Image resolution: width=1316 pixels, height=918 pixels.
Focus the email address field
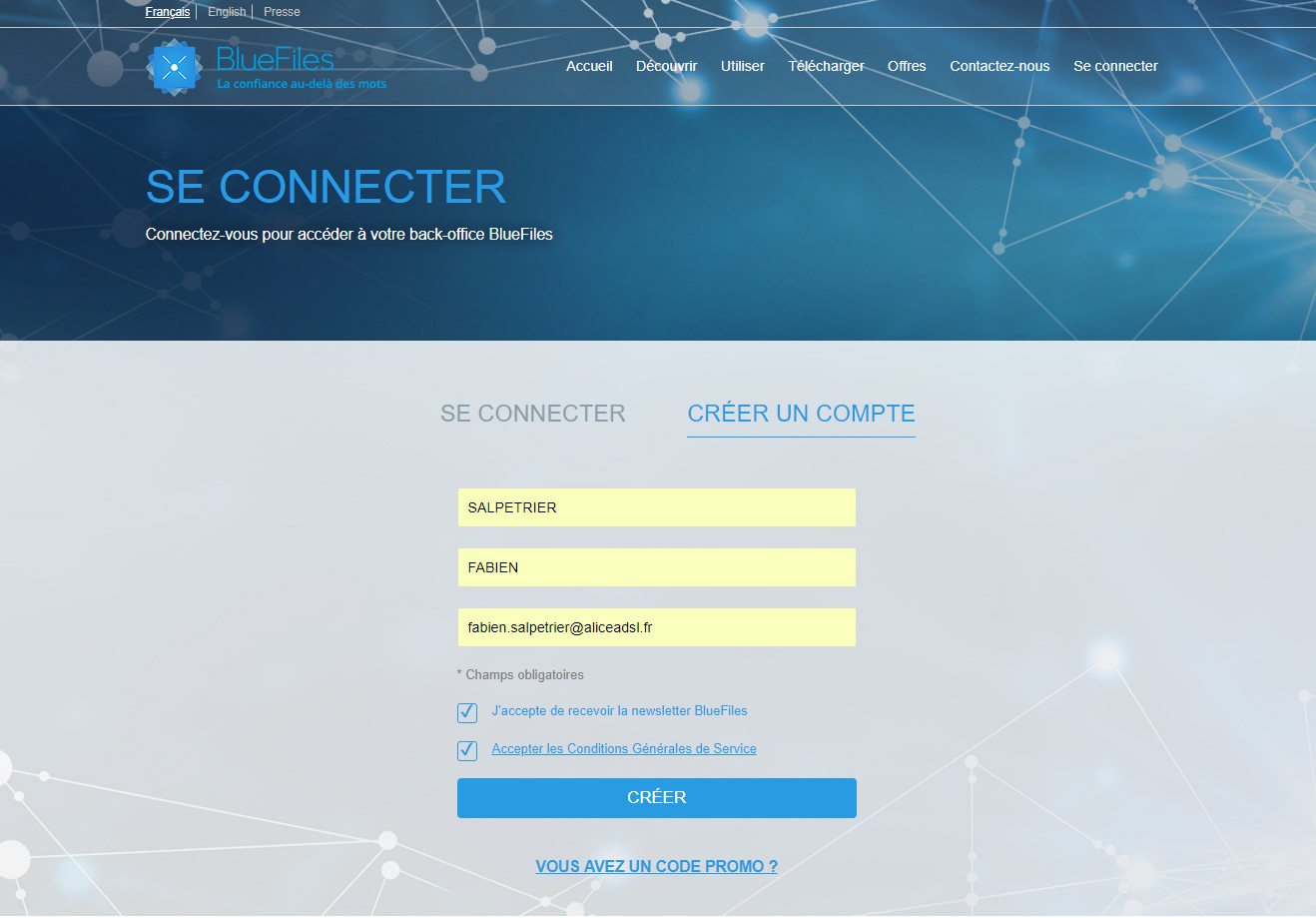(x=657, y=627)
